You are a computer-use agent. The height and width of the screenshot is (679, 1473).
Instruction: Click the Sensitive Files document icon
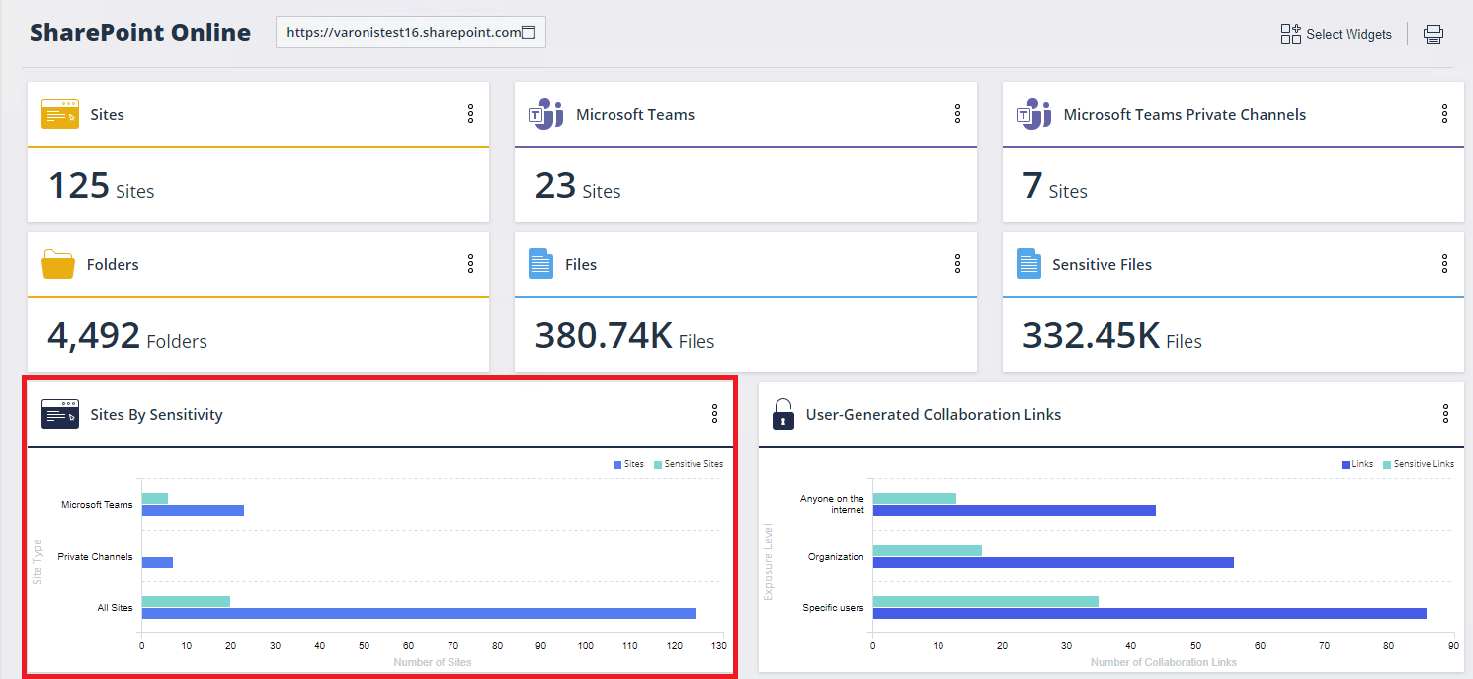point(1029,264)
